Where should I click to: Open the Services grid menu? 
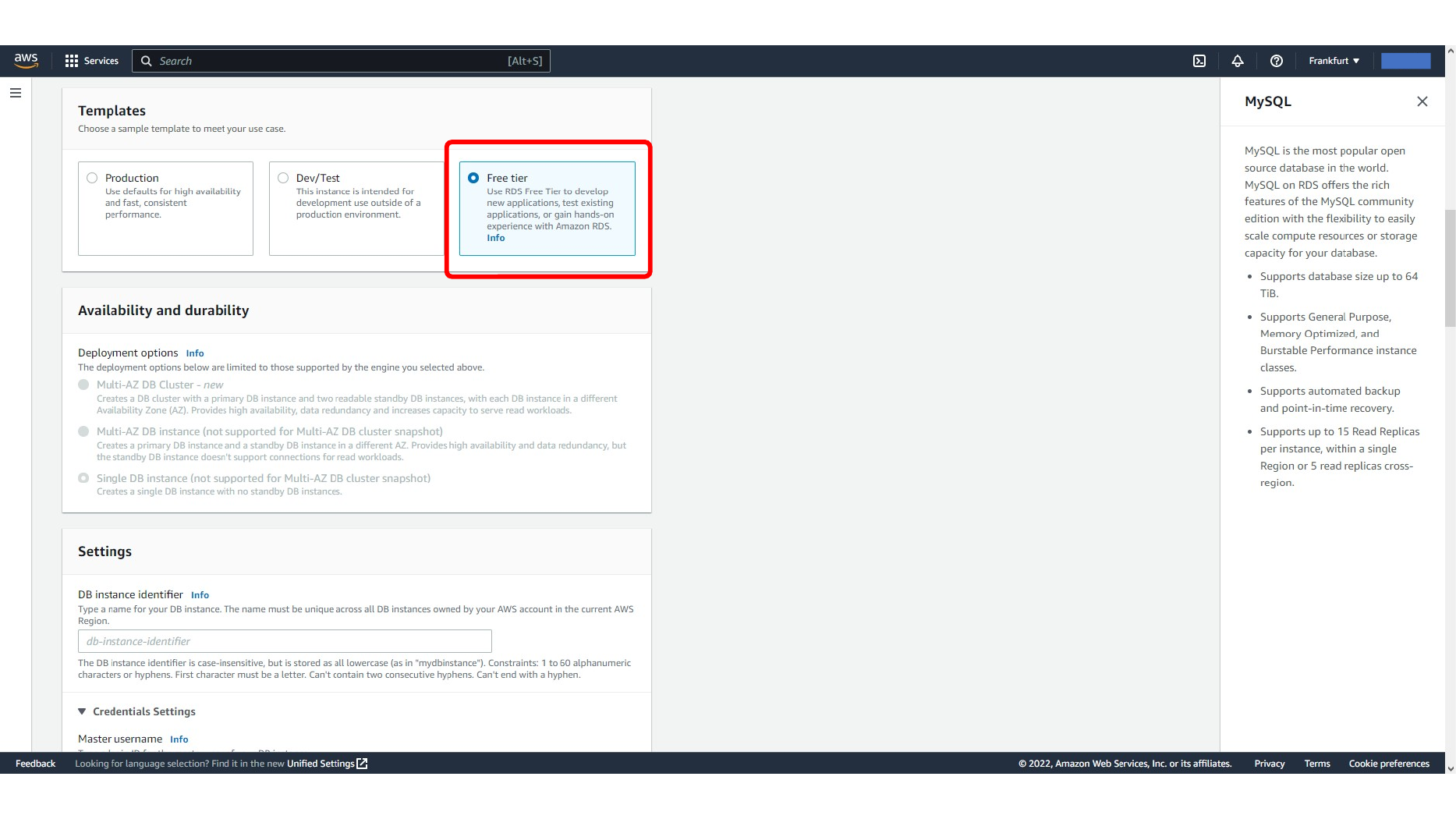[x=72, y=61]
